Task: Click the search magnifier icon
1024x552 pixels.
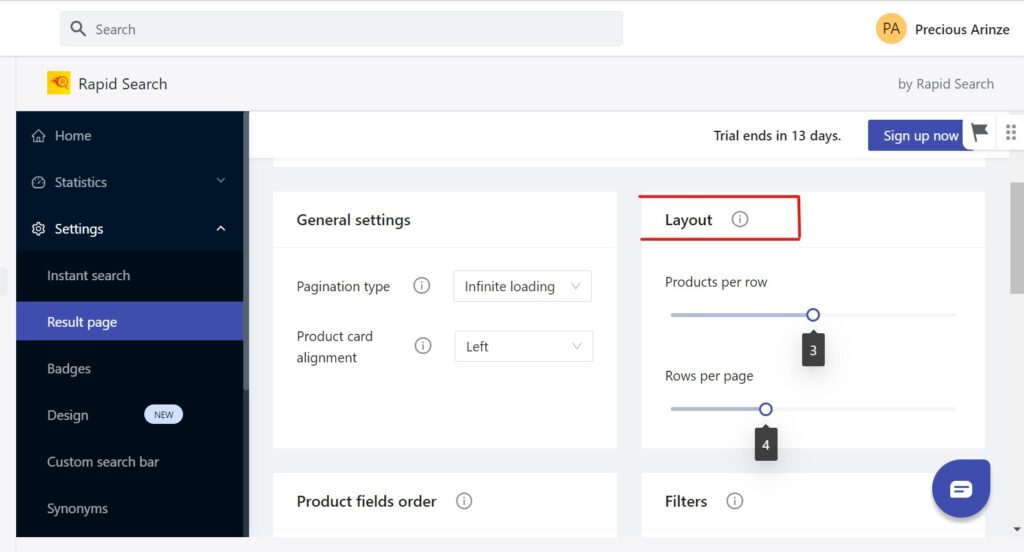Action: (x=78, y=29)
